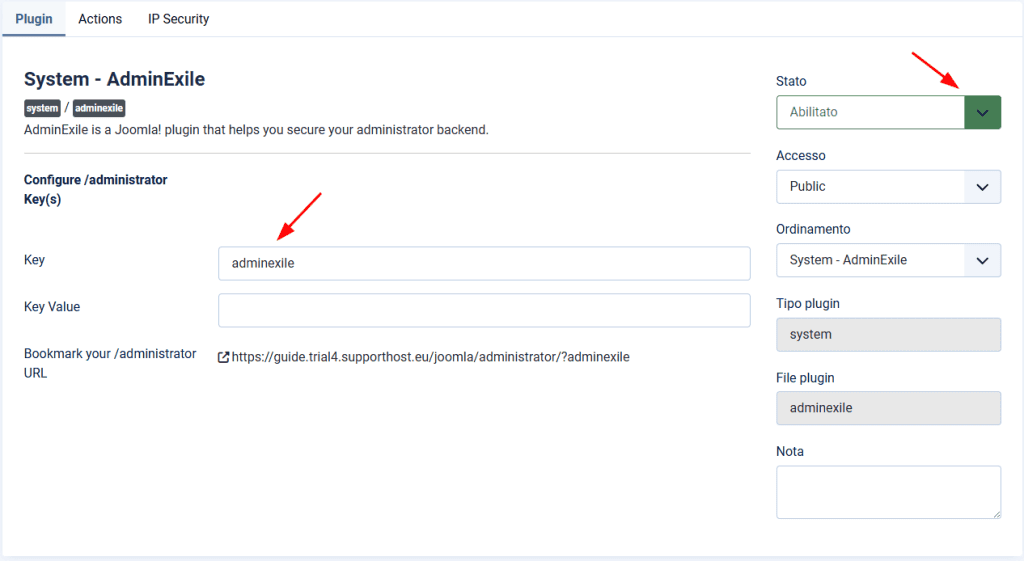Click the File plugin read-only field
This screenshot has width=1024, height=561.
888,408
